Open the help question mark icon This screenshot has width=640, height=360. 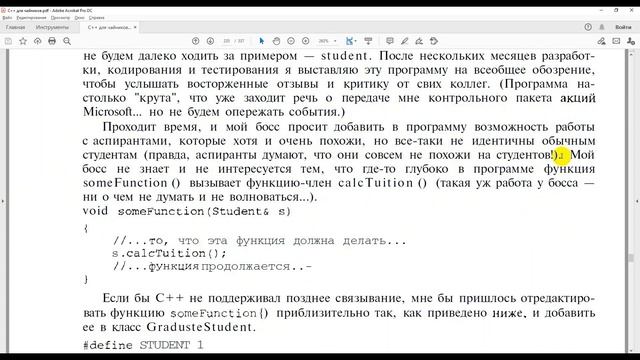coord(588,27)
